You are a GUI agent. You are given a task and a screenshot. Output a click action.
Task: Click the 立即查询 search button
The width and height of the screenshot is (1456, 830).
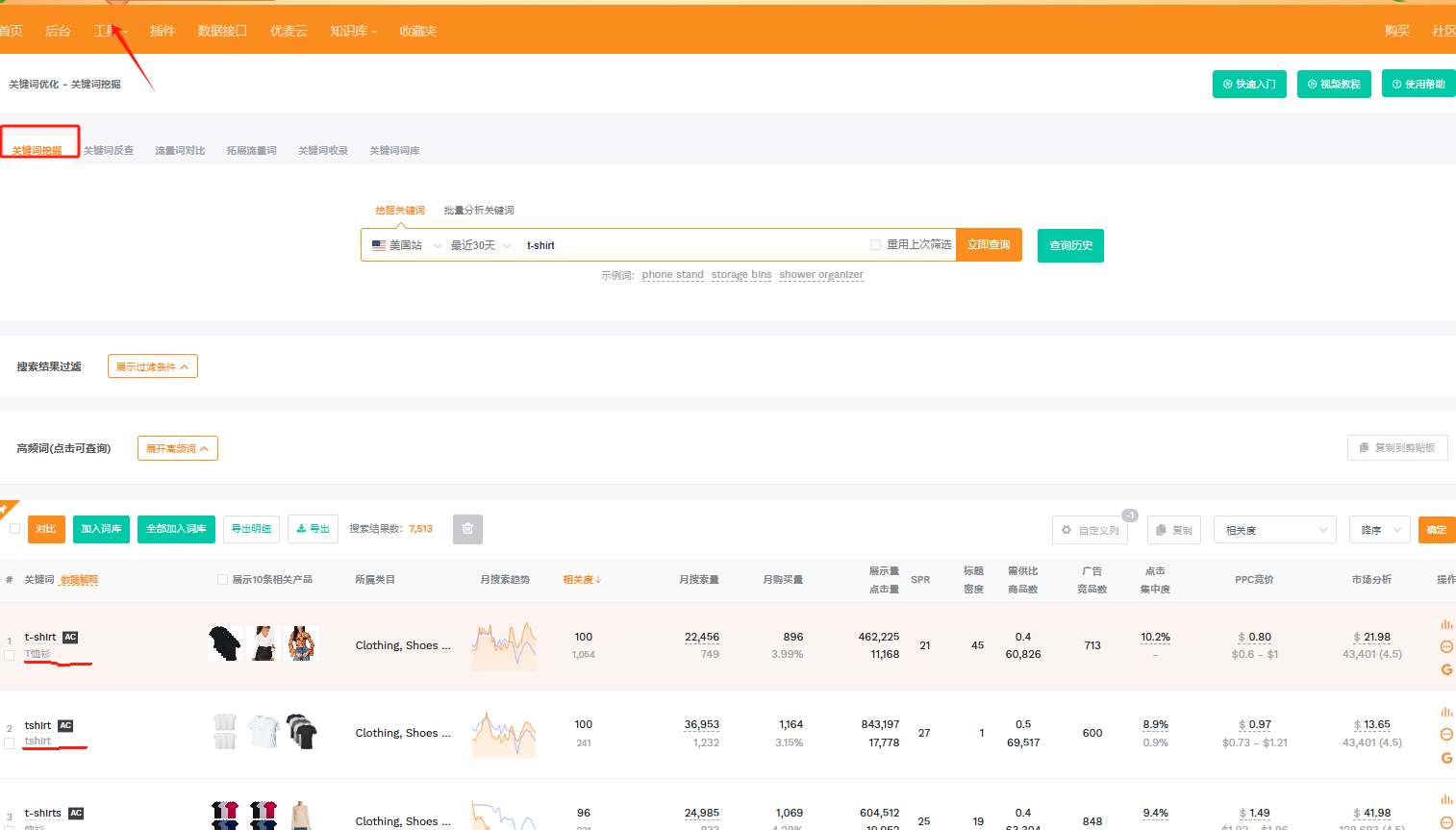[989, 245]
